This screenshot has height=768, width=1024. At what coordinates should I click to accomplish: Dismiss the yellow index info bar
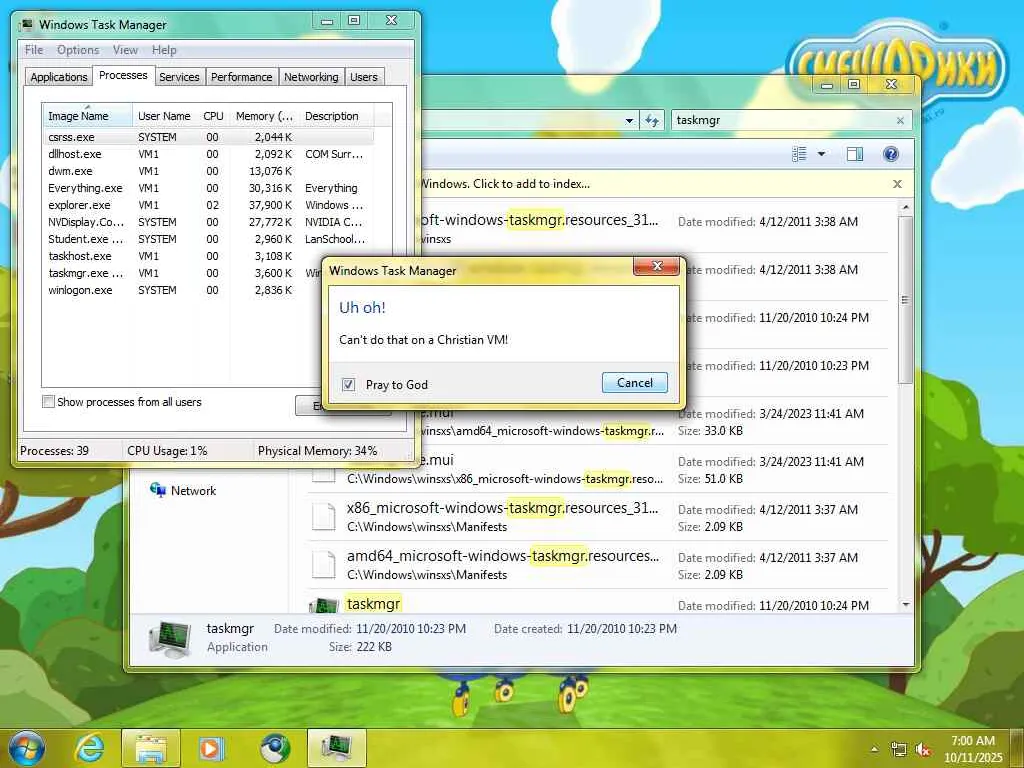897,184
